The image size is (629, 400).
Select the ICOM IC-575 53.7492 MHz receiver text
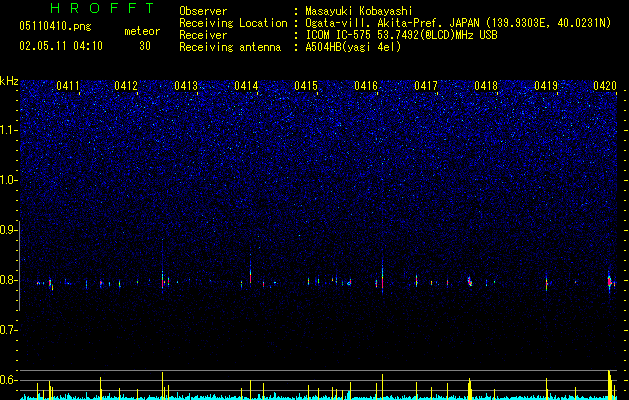coord(401,35)
